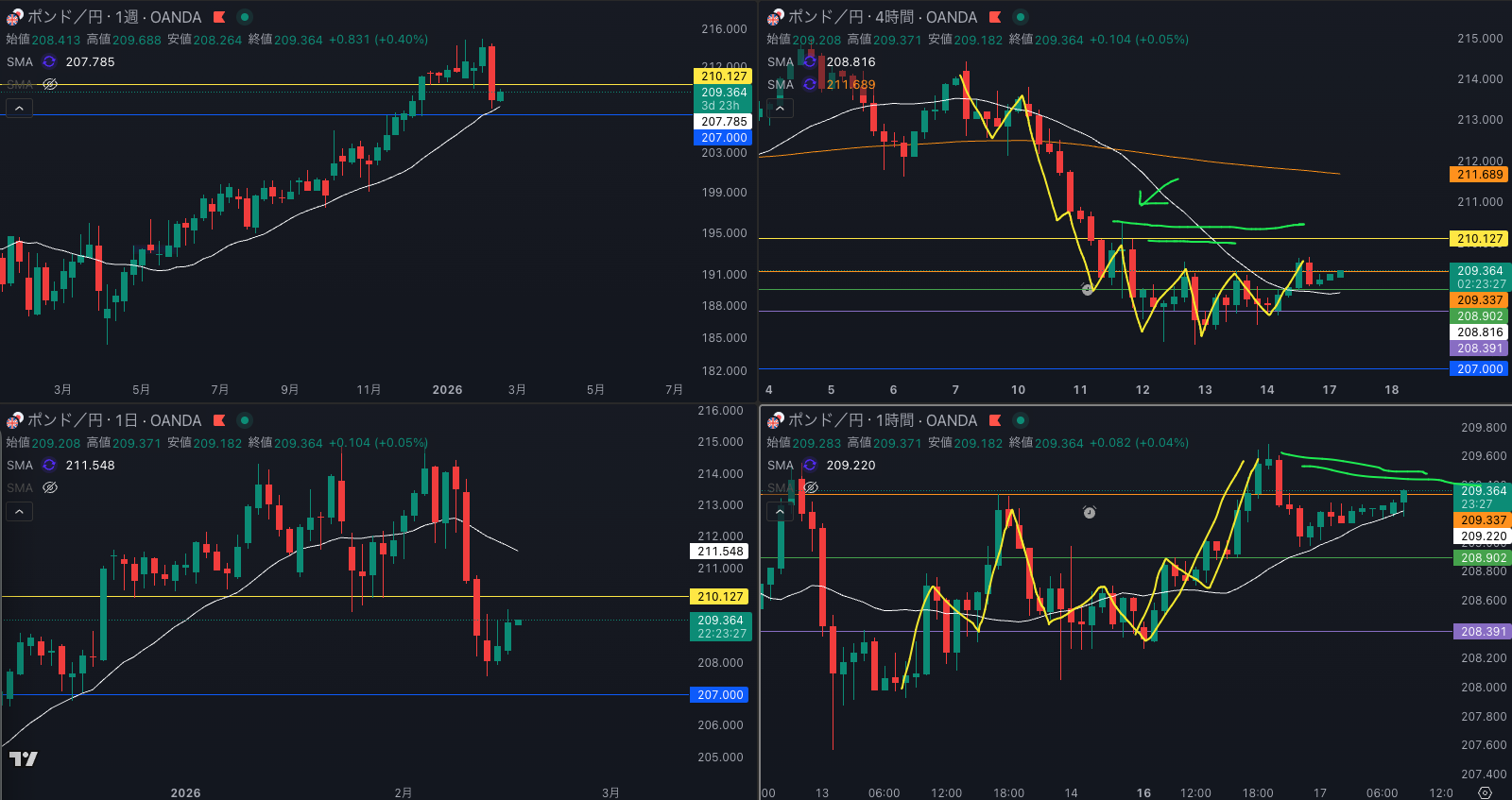Unhide the second SMA on 1-hour chart
The width and height of the screenshot is (1512, 800).
(x=811, y=488)
